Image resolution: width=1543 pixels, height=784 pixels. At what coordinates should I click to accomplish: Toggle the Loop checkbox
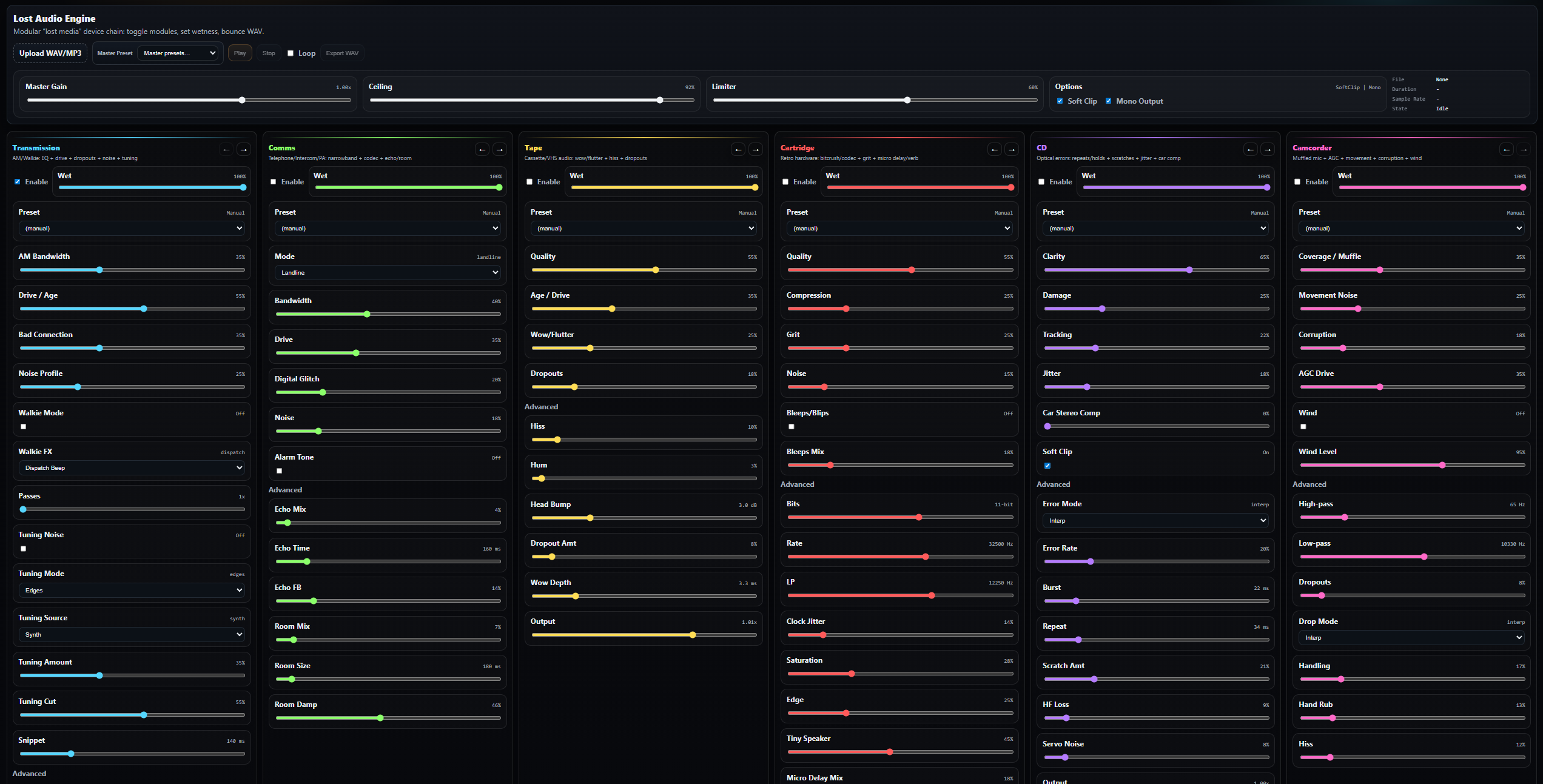pyautogui.click(x=291, y=53)
